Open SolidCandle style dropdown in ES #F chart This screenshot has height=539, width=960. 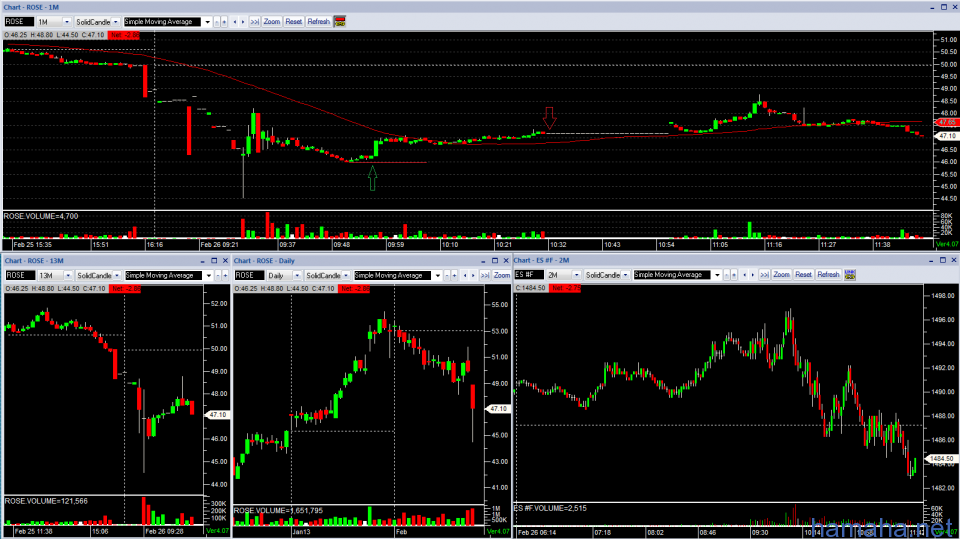click(625, 275)
